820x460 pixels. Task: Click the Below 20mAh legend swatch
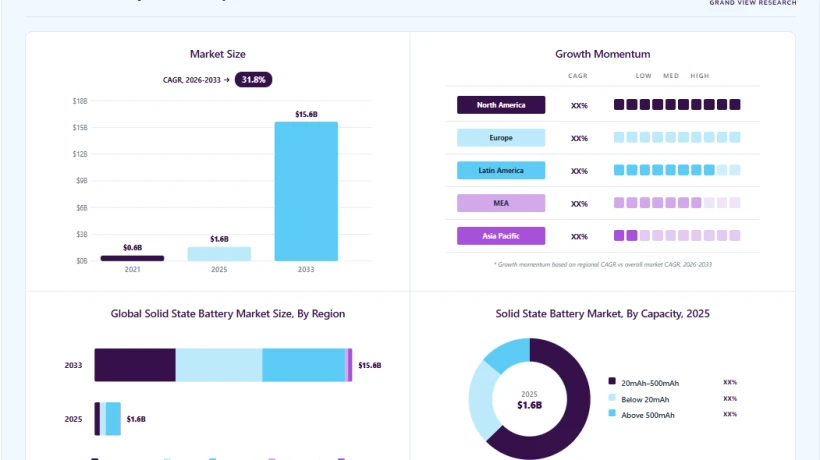[x=612, y=397]
